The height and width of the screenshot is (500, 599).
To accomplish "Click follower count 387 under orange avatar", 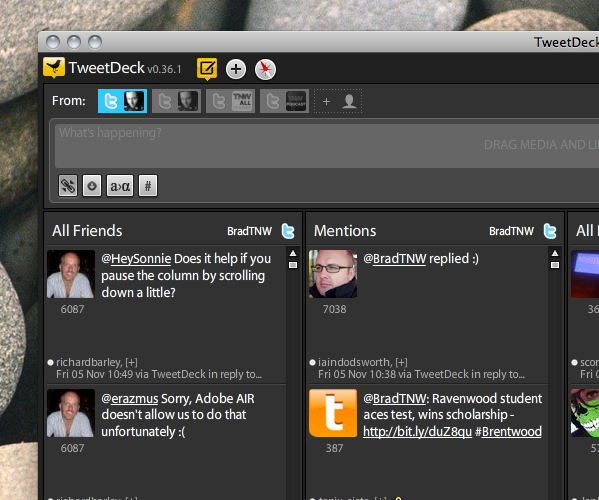I will click(x=334, y=448).
